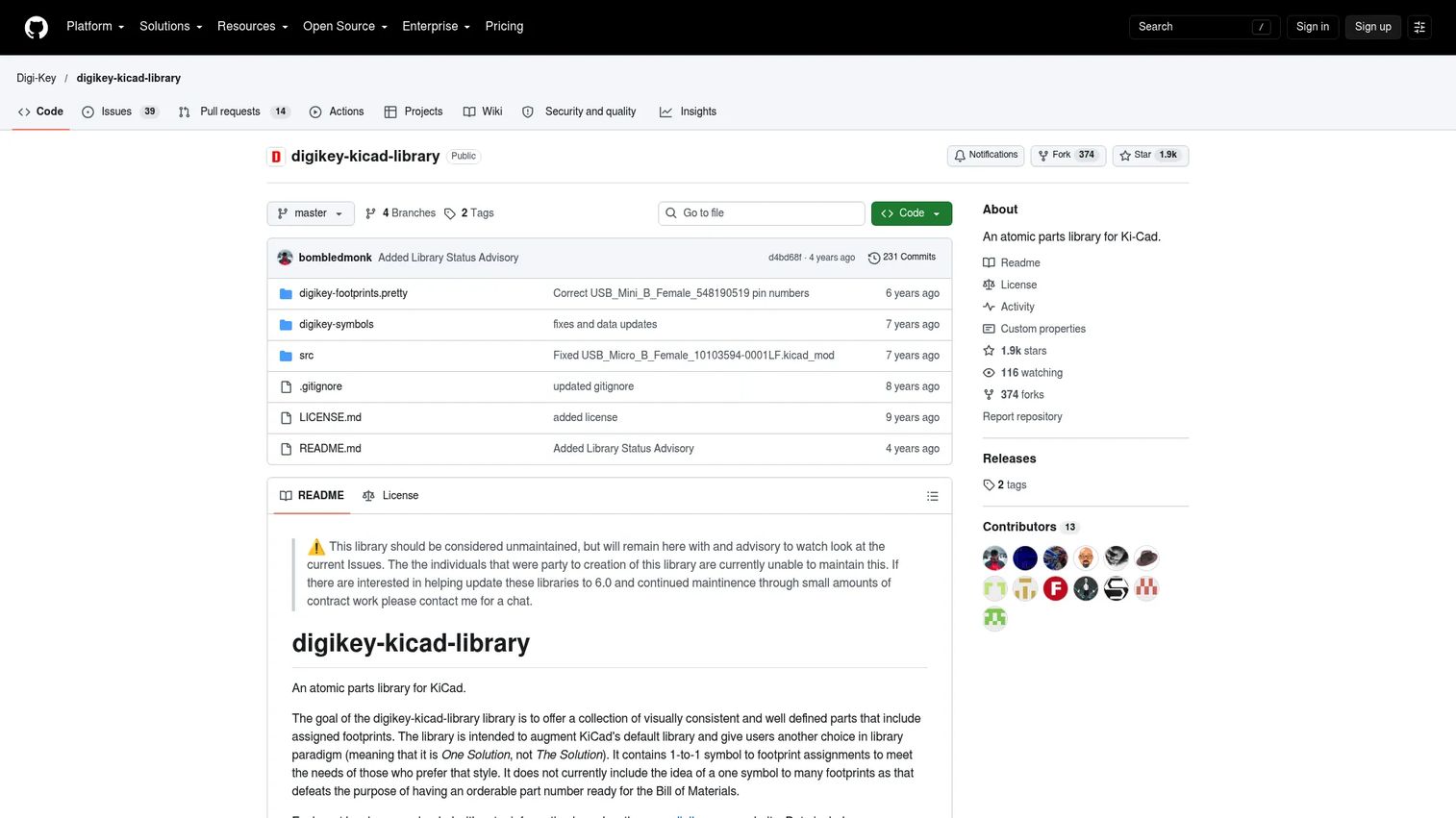The width and height of the screenshot is (1456, 818).
Task: Click the first contributor avatar
Action: coord(994,558)
